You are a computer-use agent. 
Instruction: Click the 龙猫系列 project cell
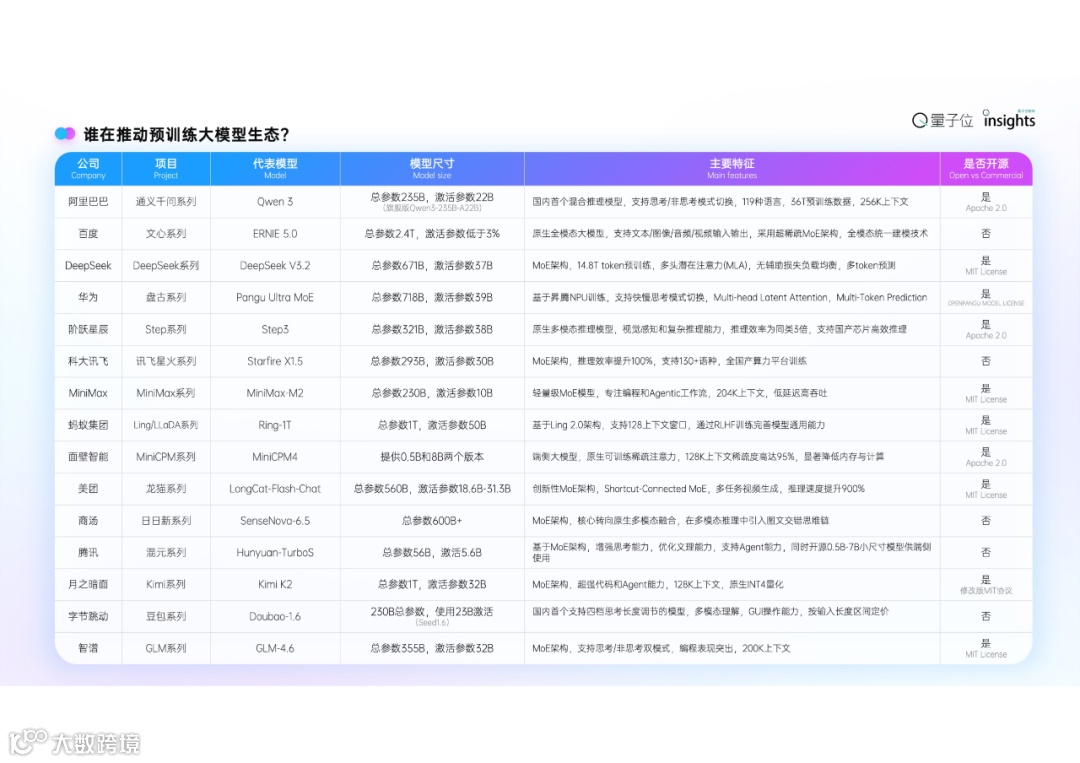click(x=166, y=489)
